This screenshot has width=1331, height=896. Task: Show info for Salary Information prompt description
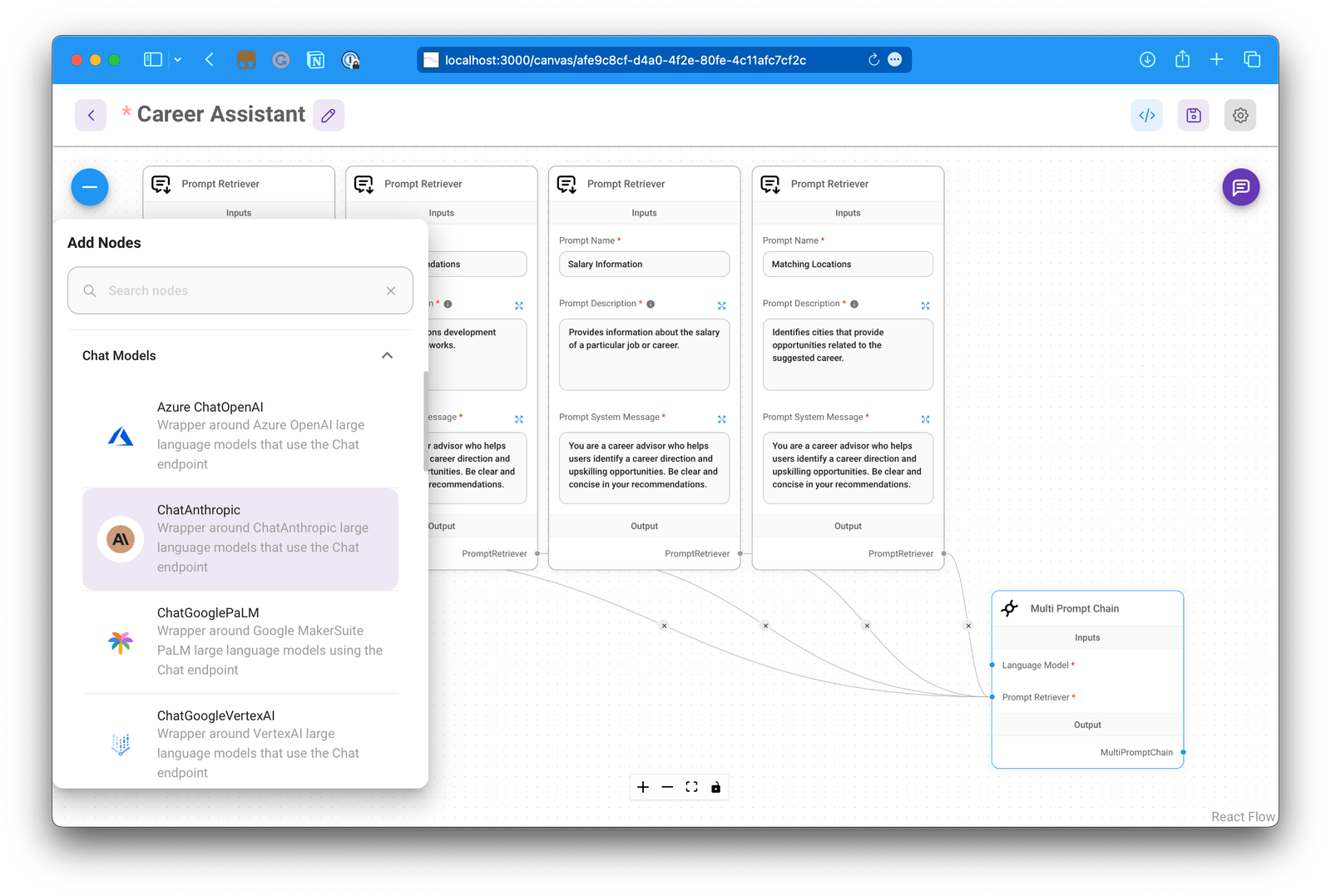tap(651, 304)
